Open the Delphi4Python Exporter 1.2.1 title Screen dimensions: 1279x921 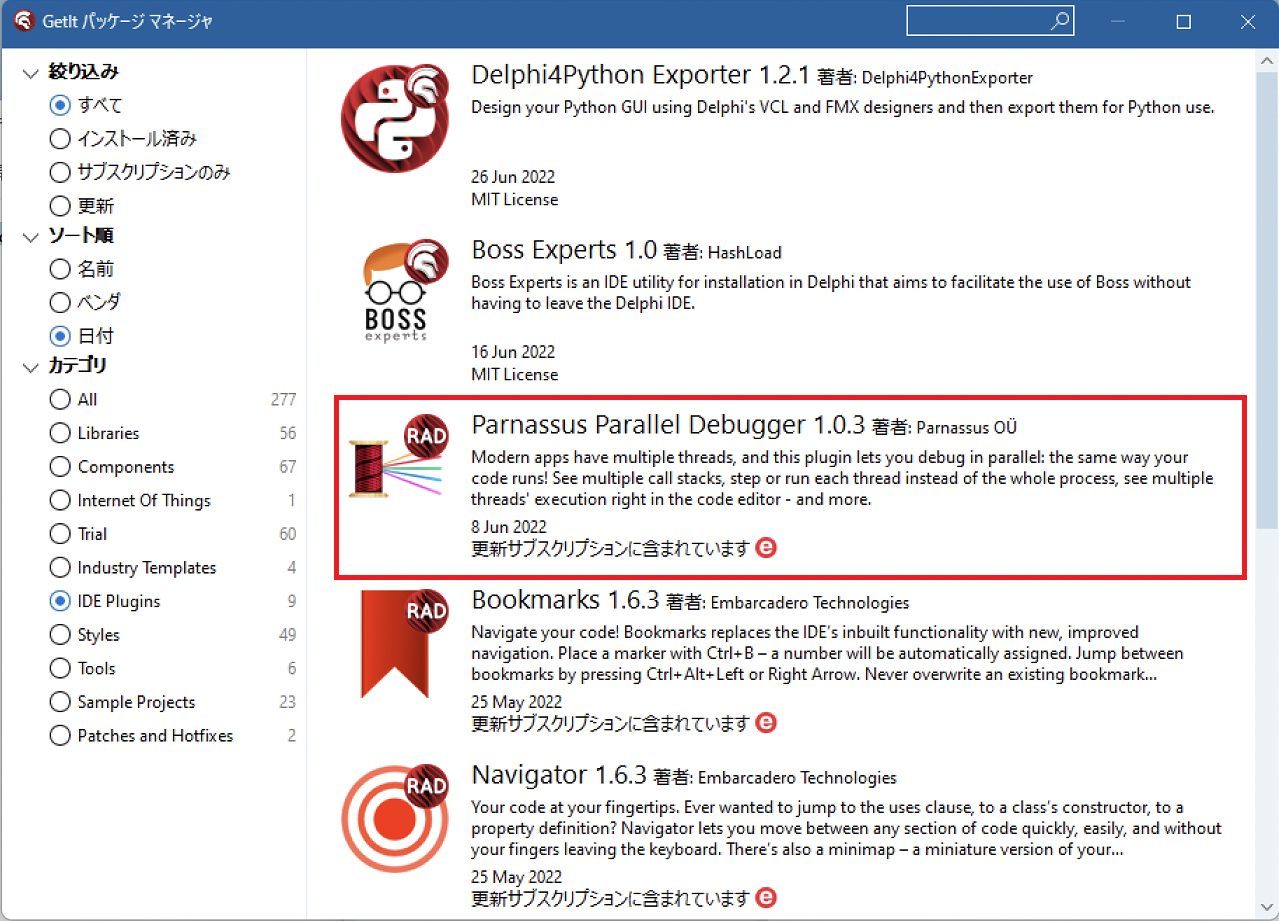(639, 75)
